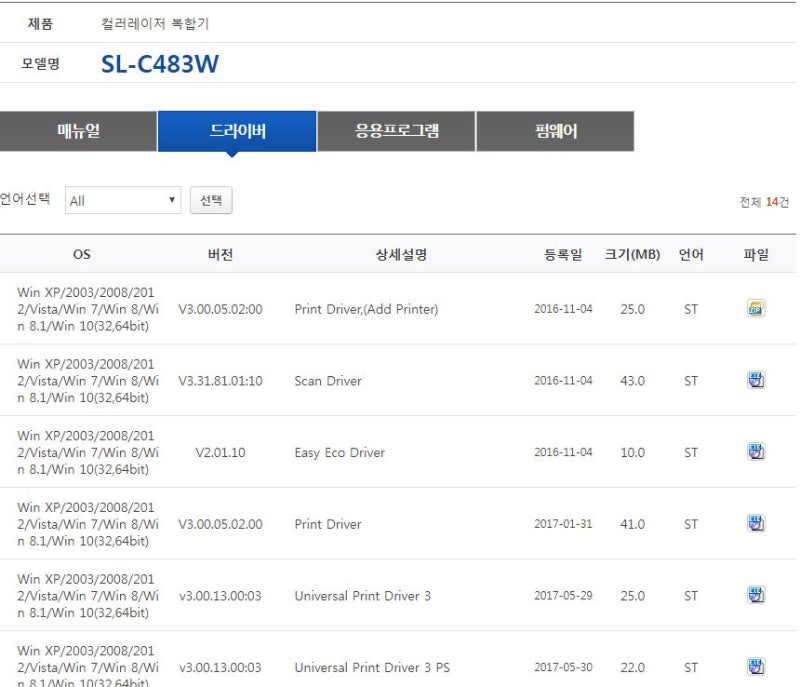The width and height of the screenshot is (800, 687).
Task: Open the 응용프로그램 tab
Action: coord(398,130)
